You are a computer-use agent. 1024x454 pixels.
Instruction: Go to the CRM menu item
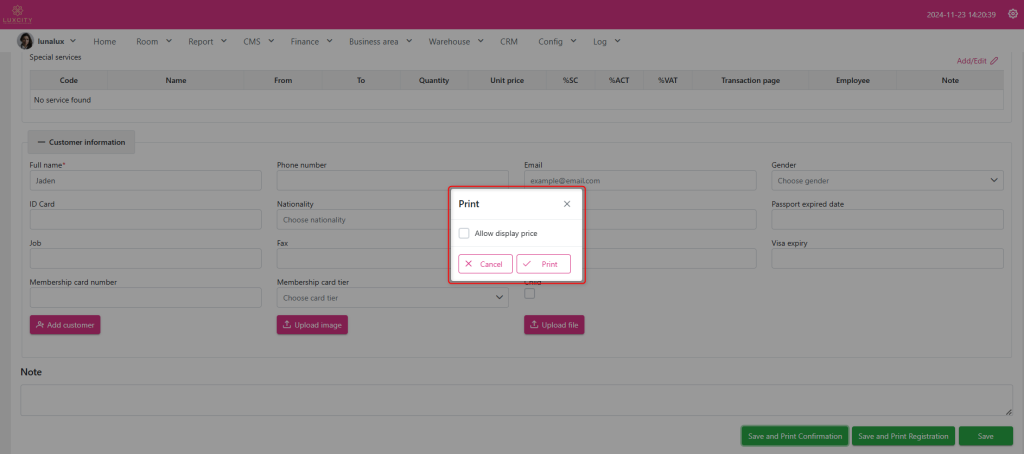(x=509, y=42)
